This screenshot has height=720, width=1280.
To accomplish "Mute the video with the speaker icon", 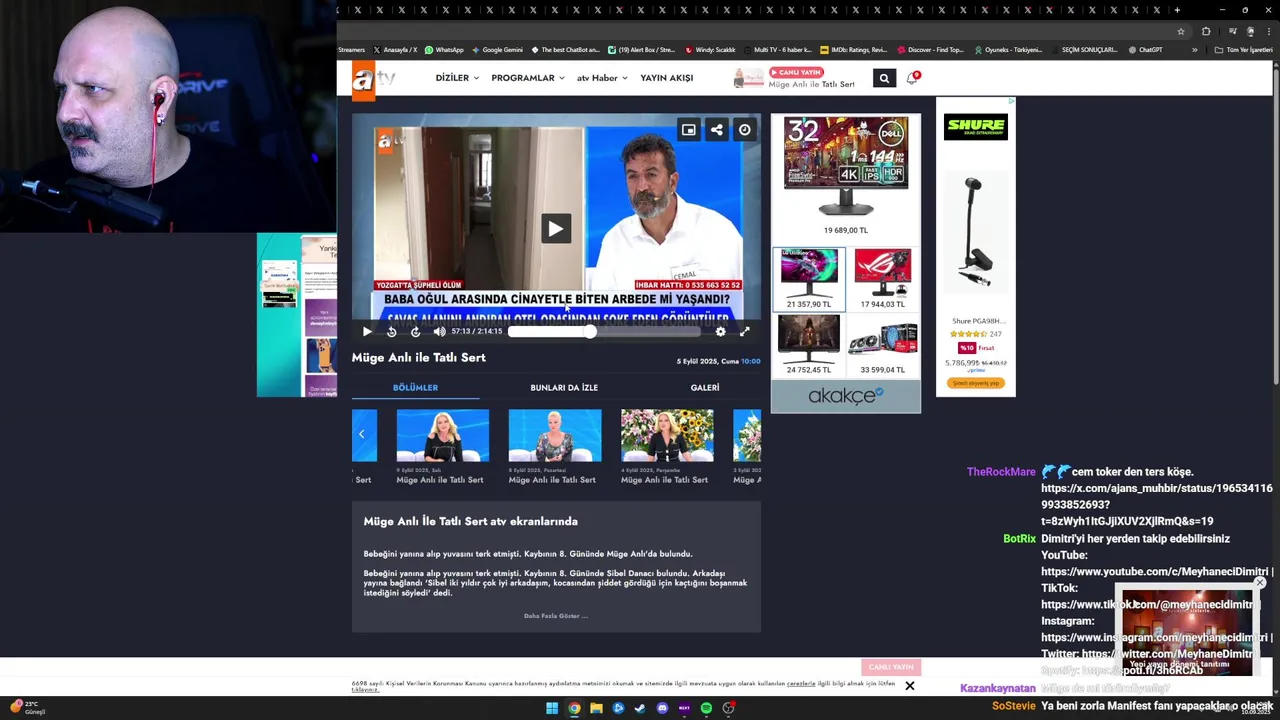I will click(x=439, y=331).
